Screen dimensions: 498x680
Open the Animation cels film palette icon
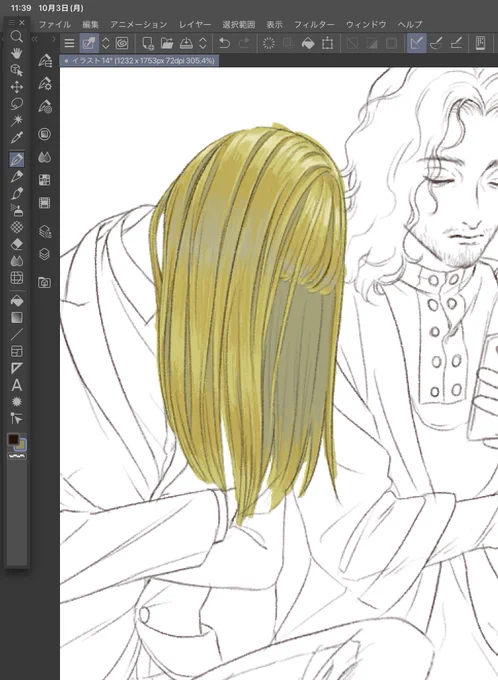click(45, 203)
